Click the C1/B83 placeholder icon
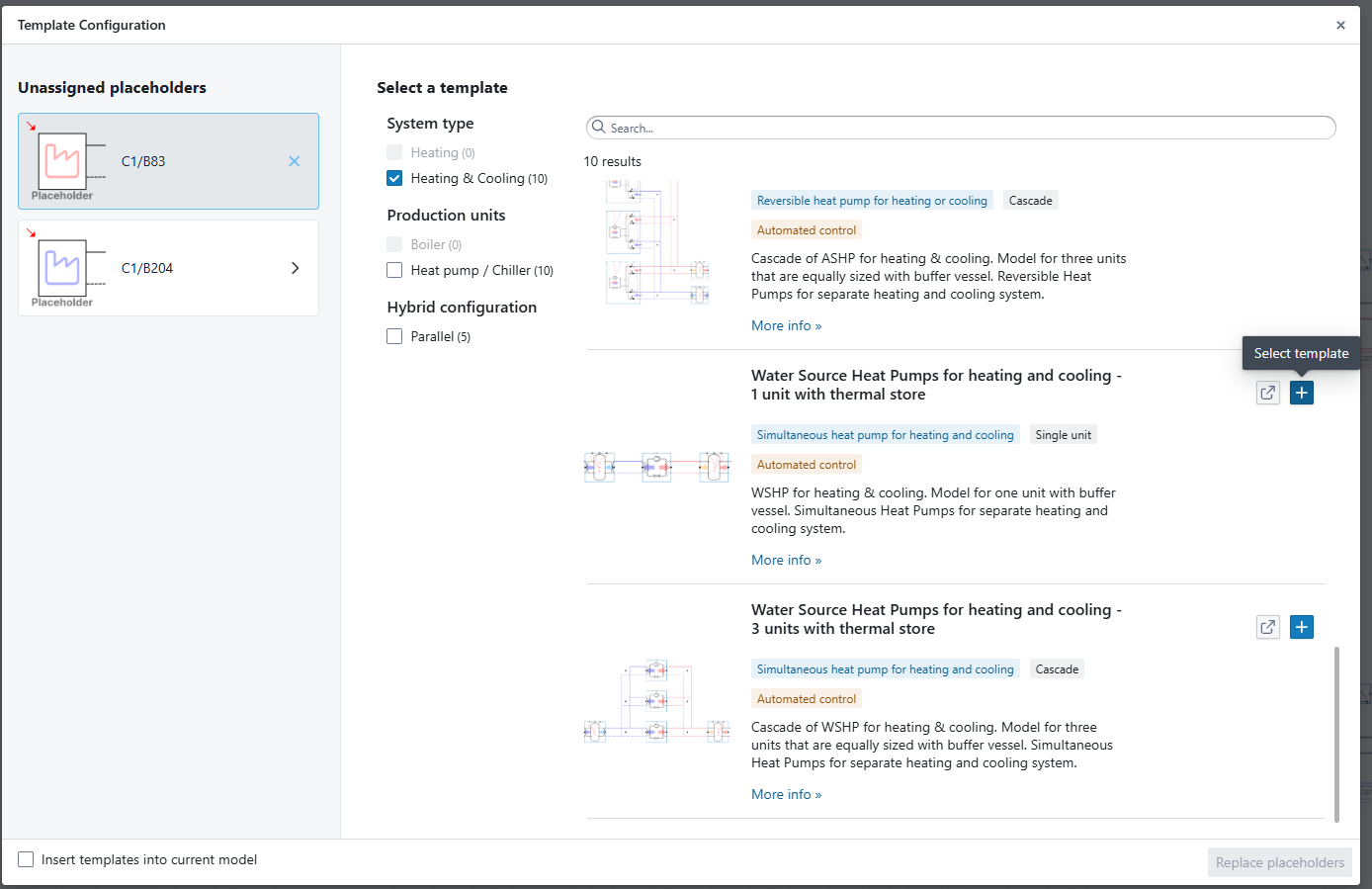The width and height of the screenshot is (1372, 889). (x=63, y=161)
